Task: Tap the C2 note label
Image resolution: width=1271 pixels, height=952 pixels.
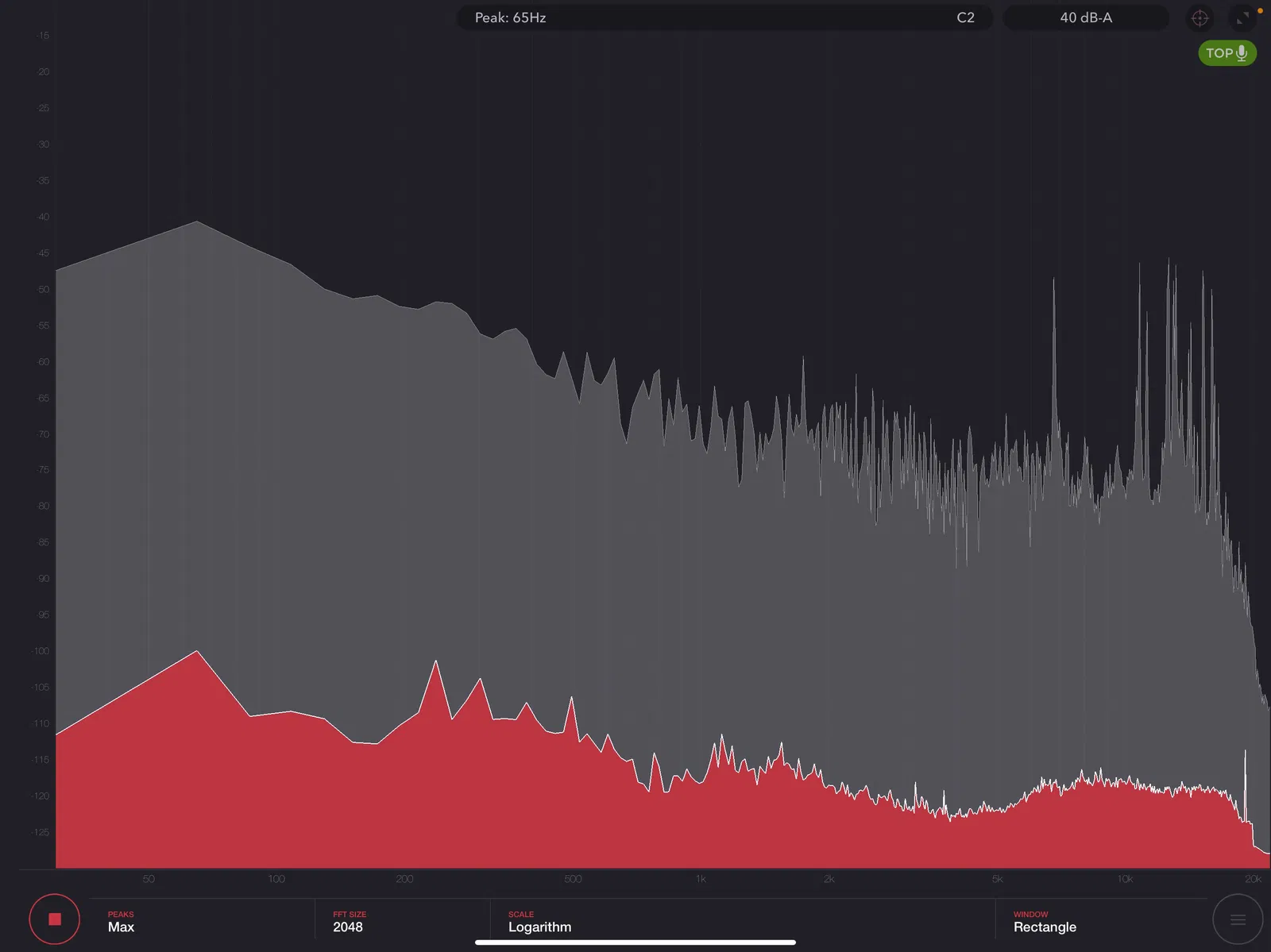Action: point(965,17)
